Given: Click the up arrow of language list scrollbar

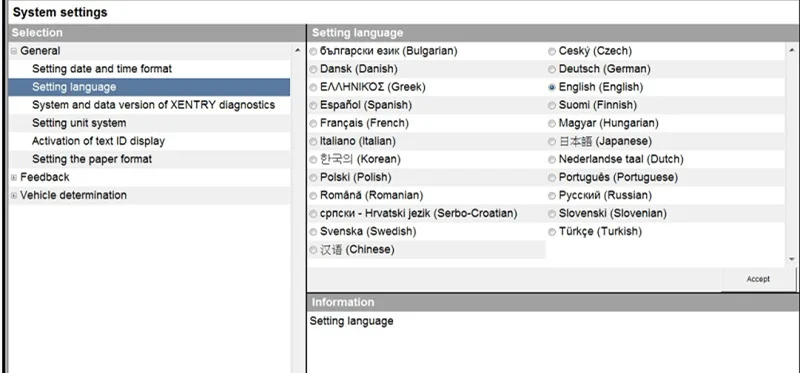Looking at the screenshot, I should 792,50.
